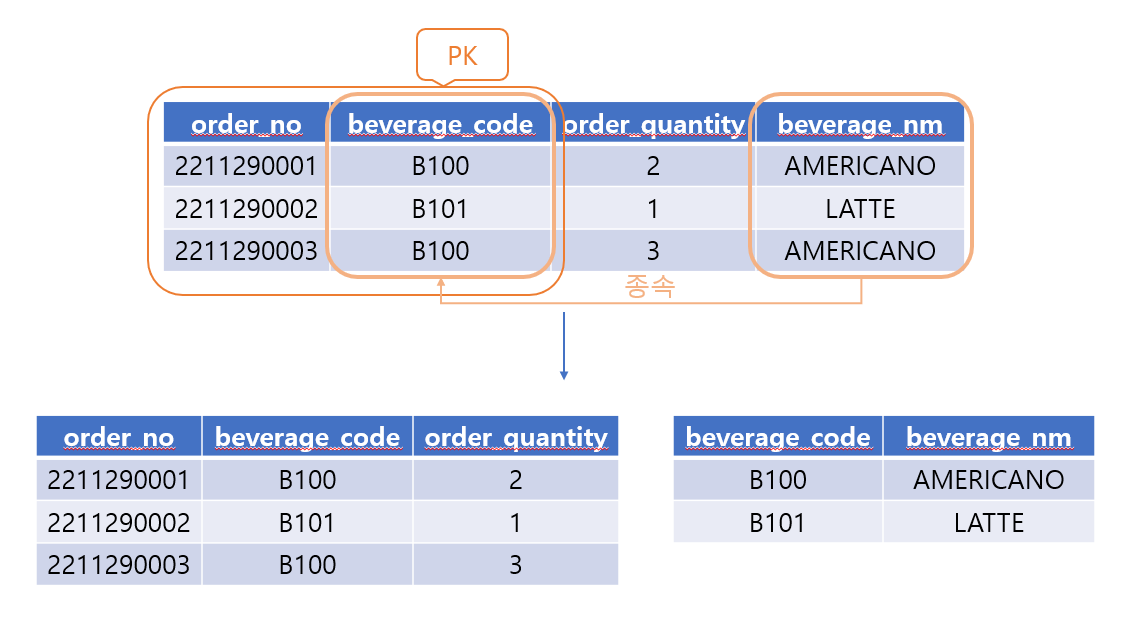Image resolution: width=1132 pixels, height=618 pixels.
Task: Click order_quantity header in the four-column table
Action: coord(653,124)
